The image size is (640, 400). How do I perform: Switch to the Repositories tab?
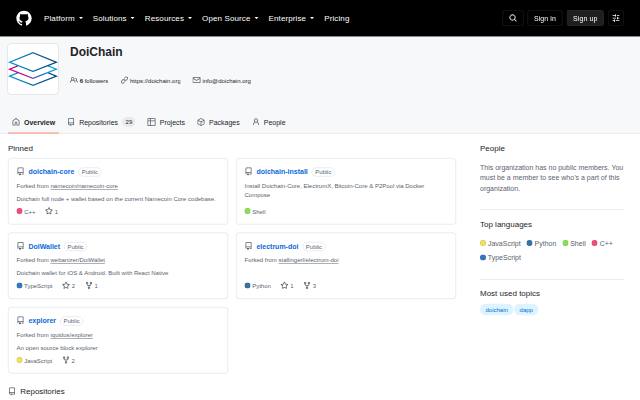100,122
